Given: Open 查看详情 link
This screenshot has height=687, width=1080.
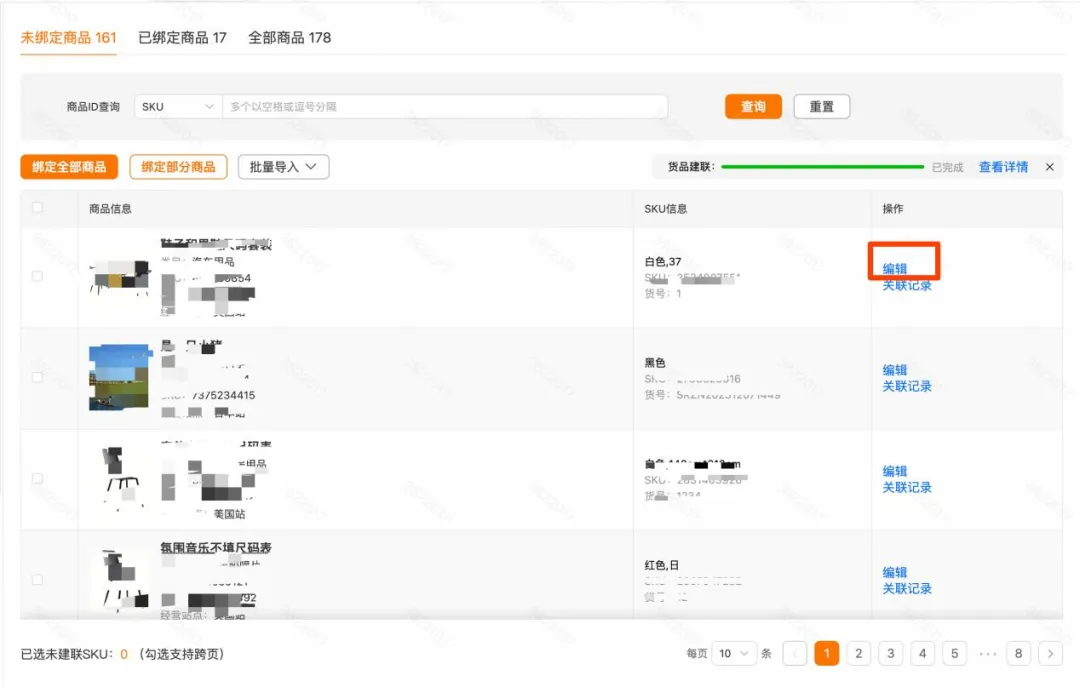Looking at the screenshot, I should coord(1003,167).
